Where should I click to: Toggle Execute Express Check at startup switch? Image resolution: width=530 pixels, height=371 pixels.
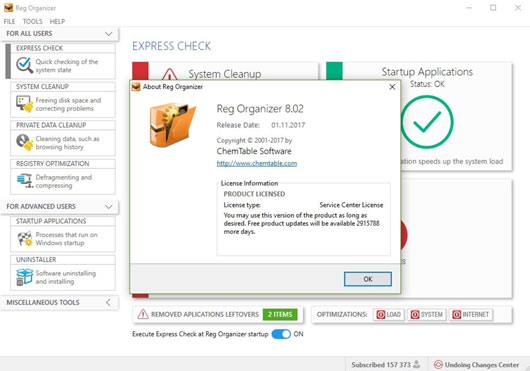(281, 334)
